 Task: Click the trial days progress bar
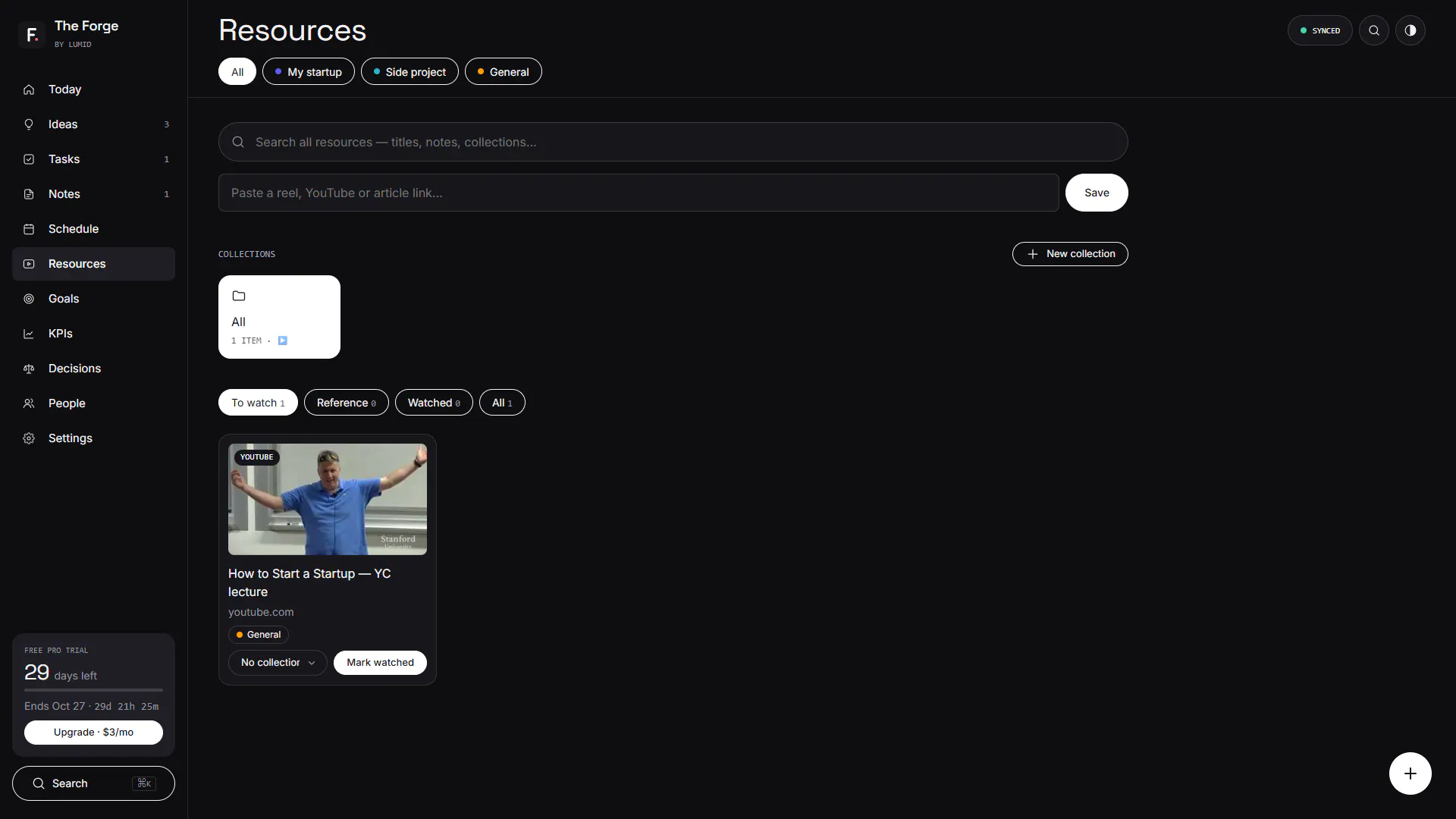93,690
